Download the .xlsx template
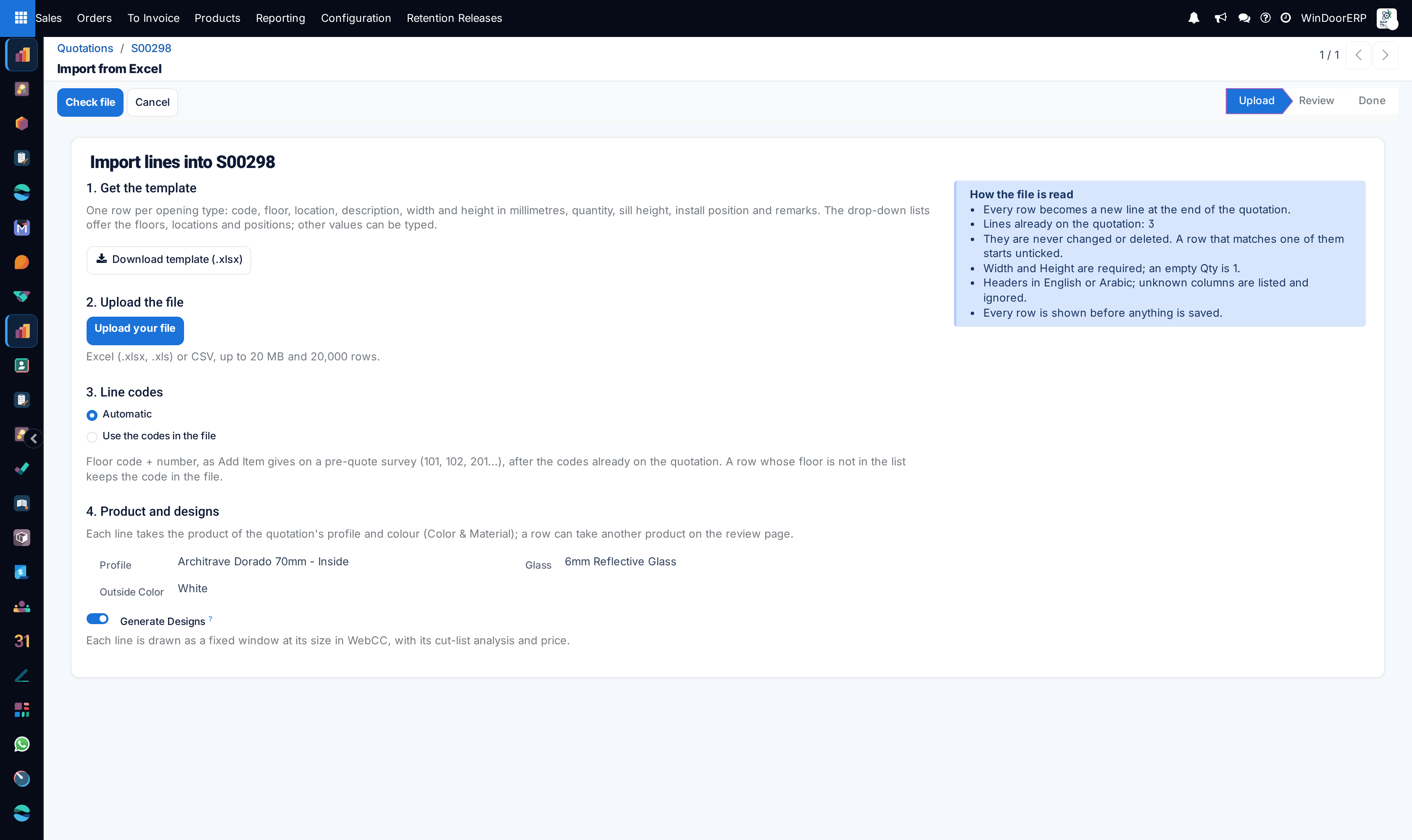Viewport: 1412px width, 840px height. 169,260
